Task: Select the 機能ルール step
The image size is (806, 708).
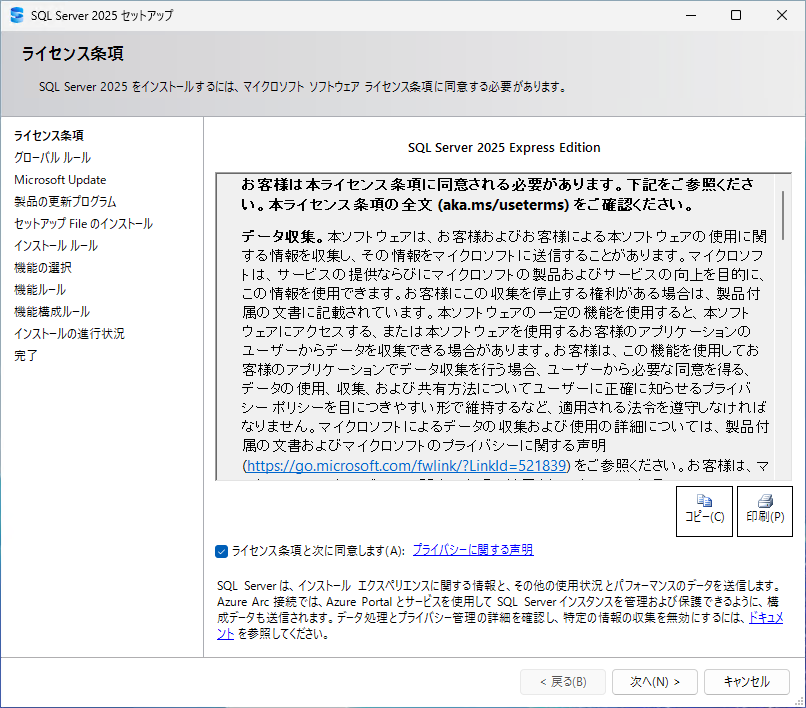Action: coord(40,290)
